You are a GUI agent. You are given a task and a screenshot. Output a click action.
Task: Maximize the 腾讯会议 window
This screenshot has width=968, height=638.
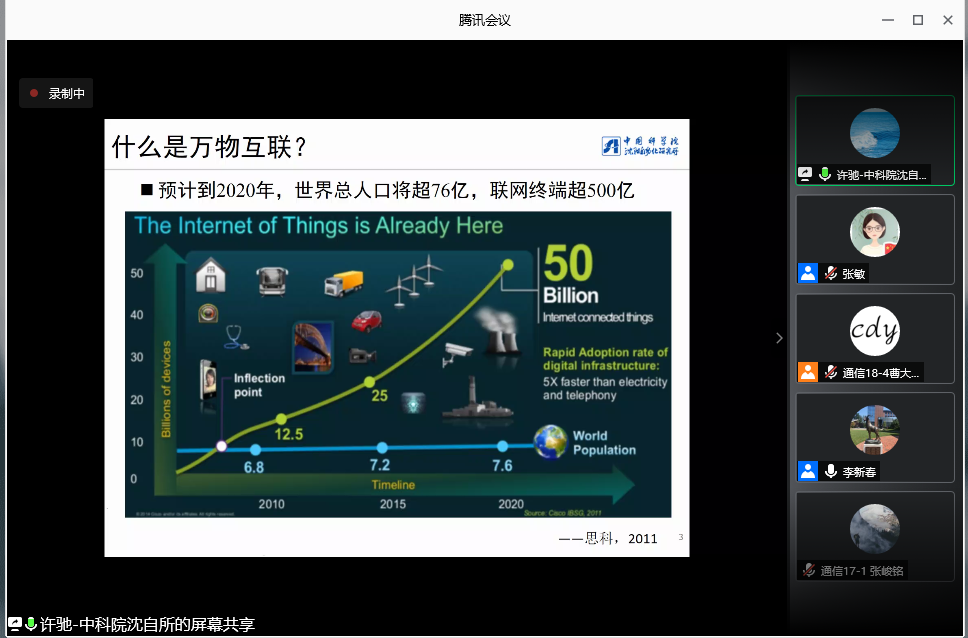(917, 20)
